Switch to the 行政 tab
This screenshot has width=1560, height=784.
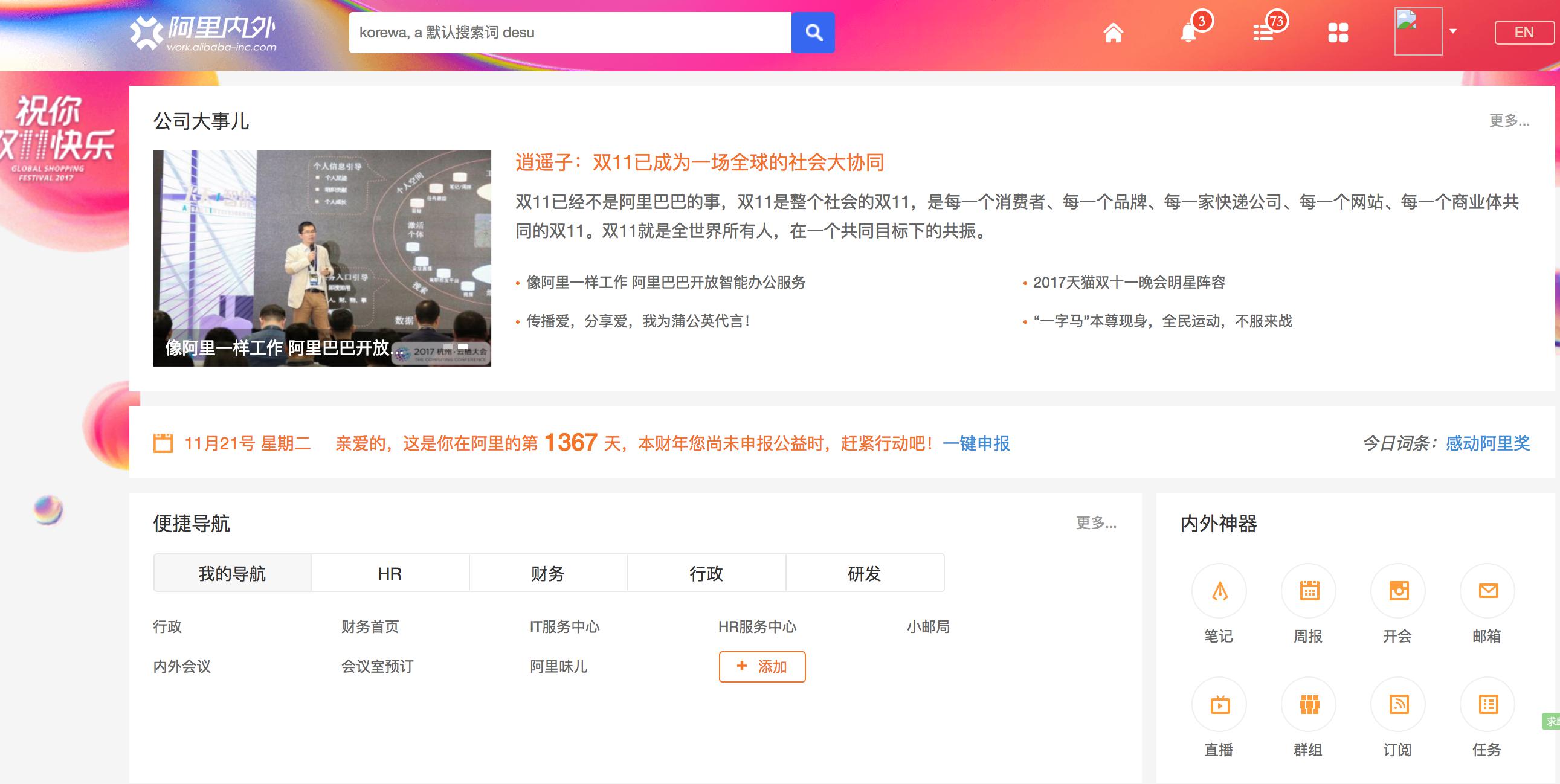click(x=707, y=573)
